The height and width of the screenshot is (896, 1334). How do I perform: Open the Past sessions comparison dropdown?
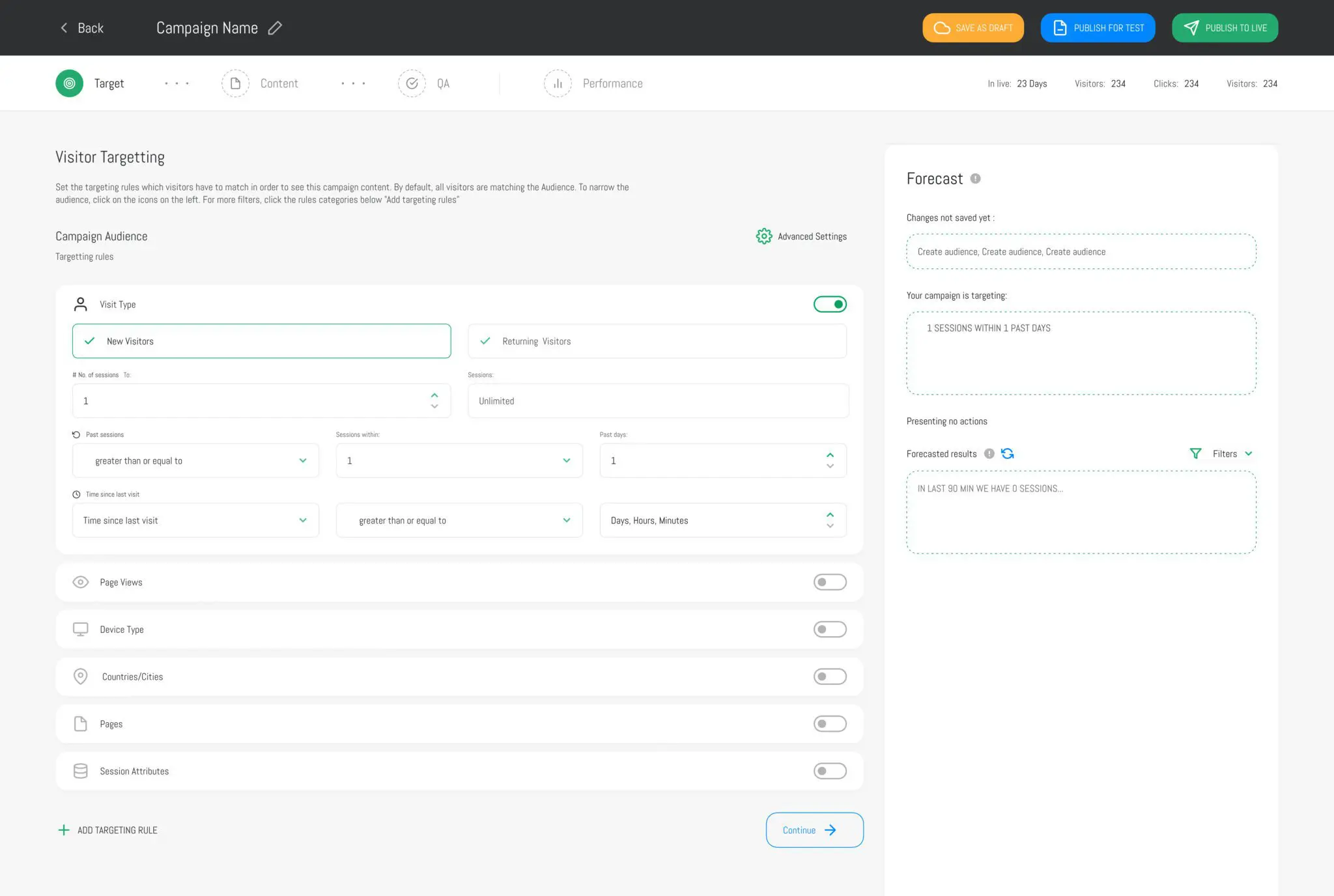pos(195,460)
